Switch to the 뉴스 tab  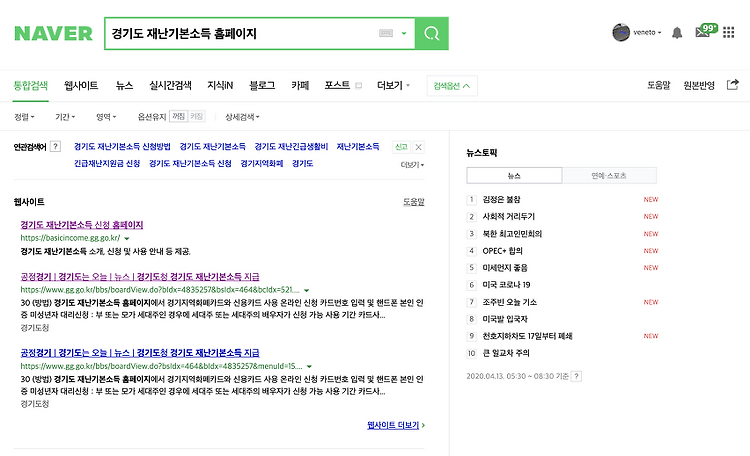pyautogui.click(x=124, y=86)
